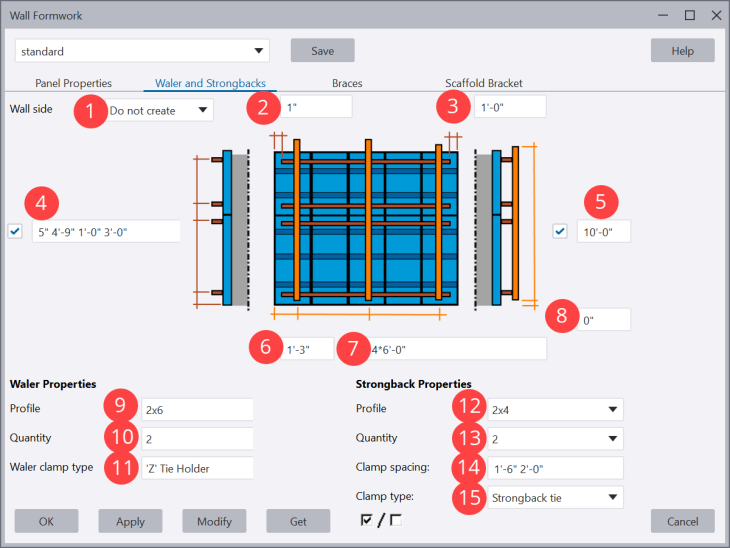Click the right side-view strongback diagram

(x=506, y=227)
